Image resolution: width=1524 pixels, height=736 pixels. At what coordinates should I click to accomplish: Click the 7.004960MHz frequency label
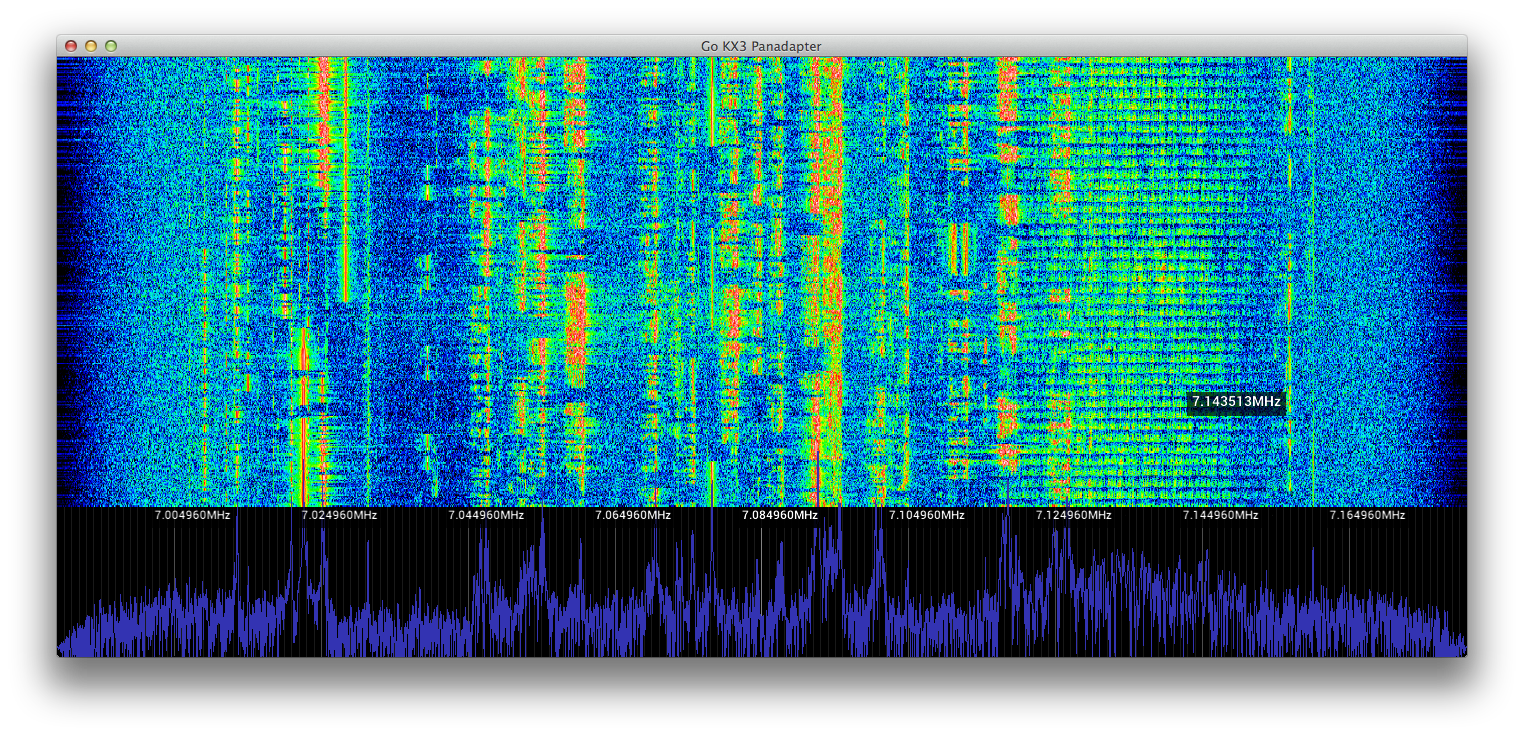[192, 515]
